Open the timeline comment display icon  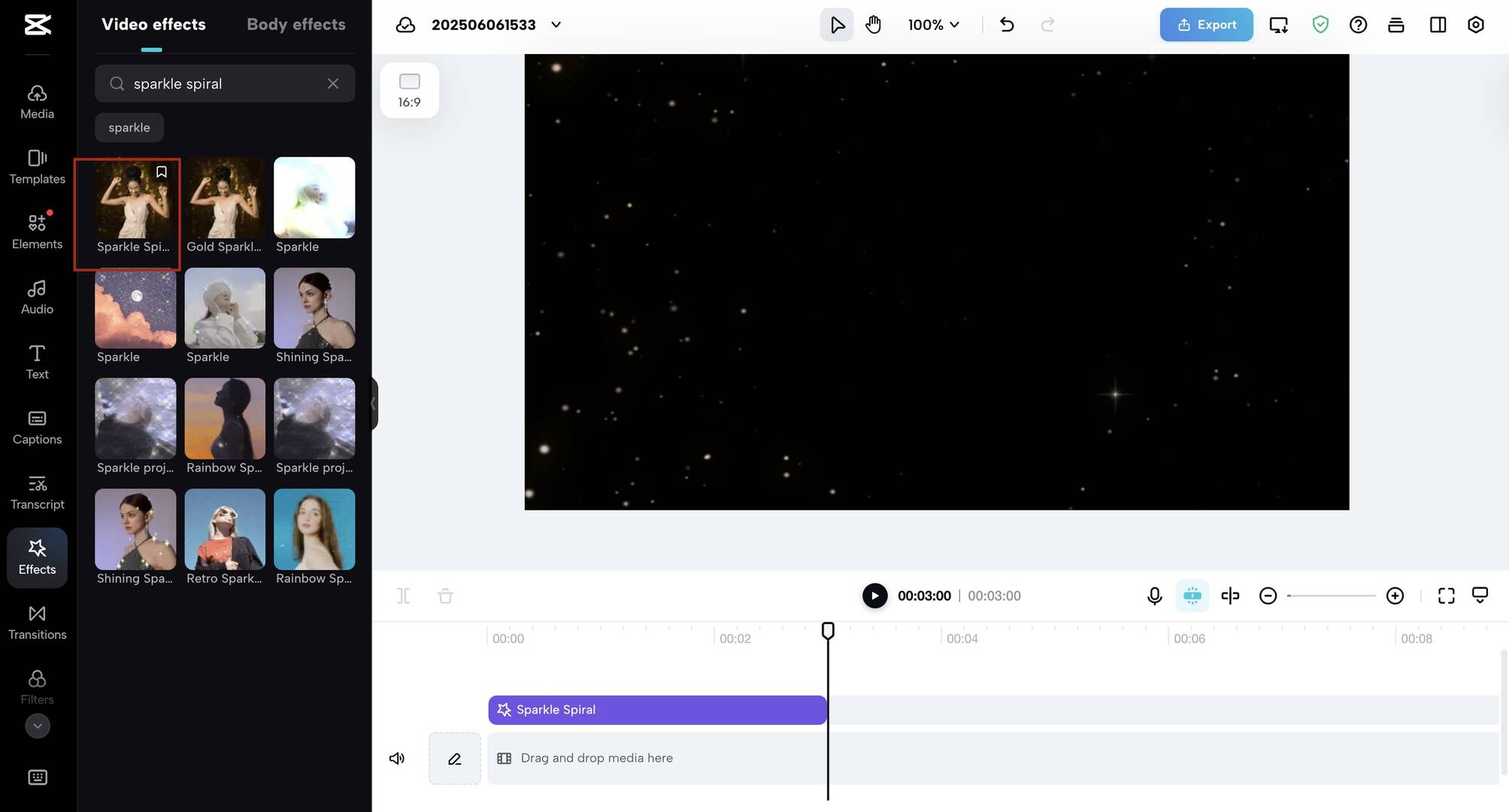point(1480,595)
